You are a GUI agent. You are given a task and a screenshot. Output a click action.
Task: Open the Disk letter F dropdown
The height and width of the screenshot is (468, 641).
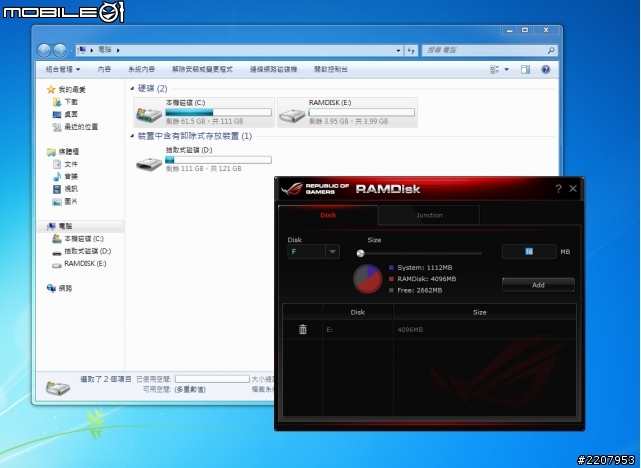pos(332,251)
